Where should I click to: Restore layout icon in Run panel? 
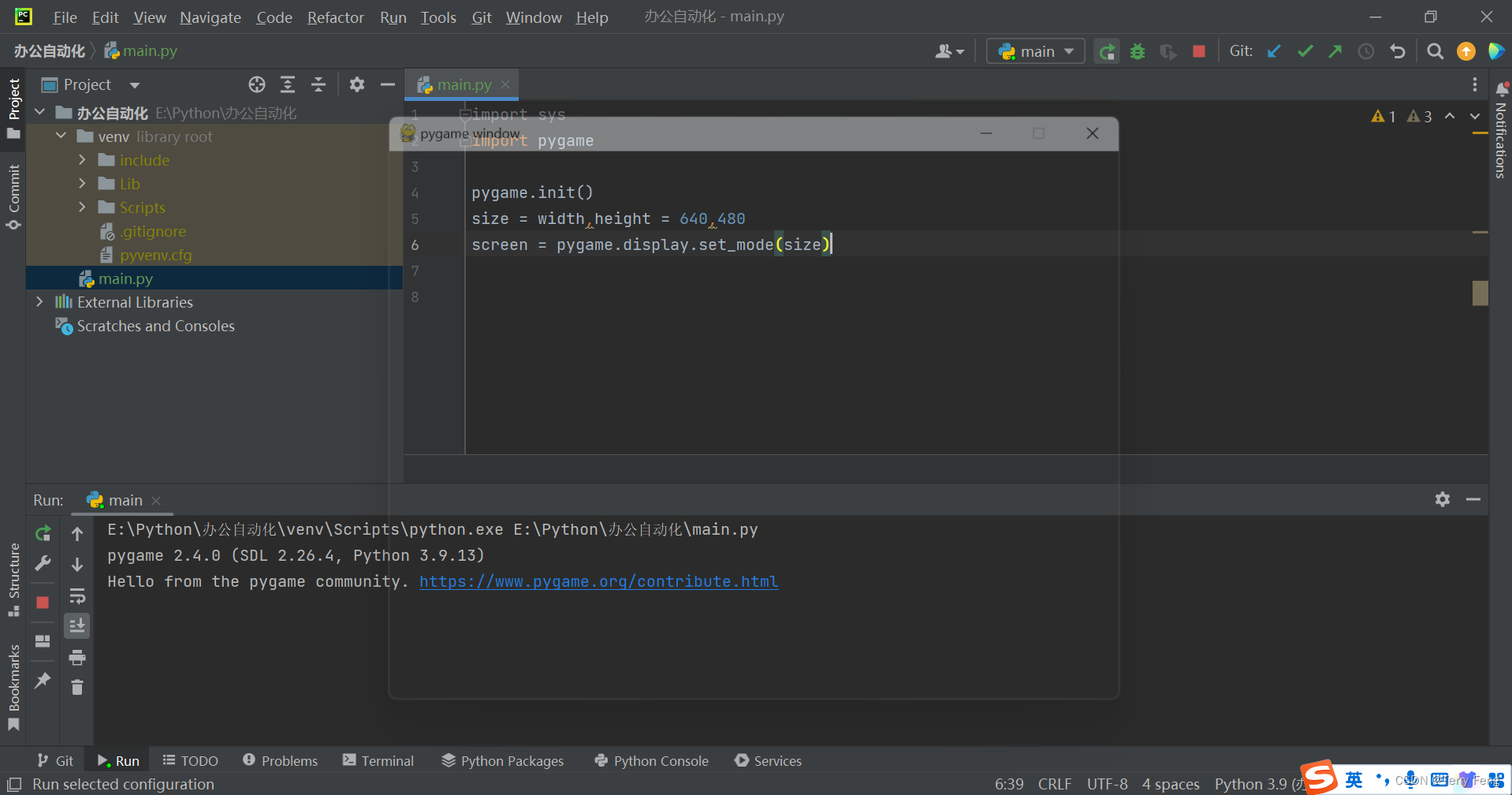[x=43, y=641]
